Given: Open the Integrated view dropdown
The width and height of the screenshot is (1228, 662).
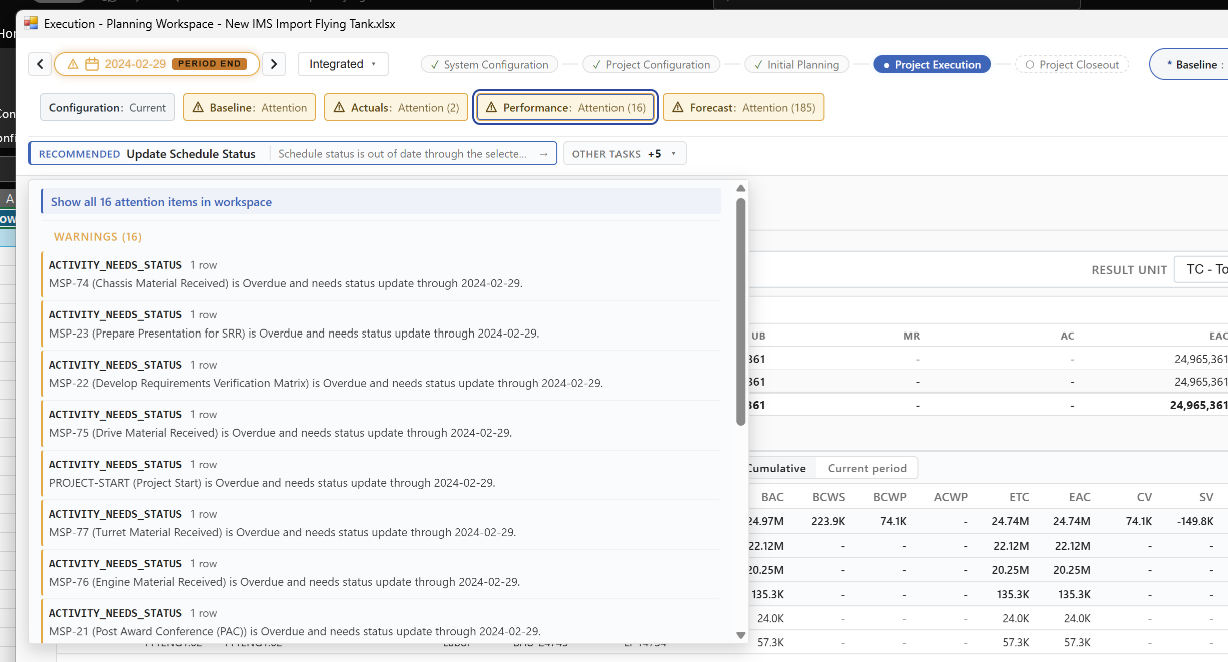Looking at the screenshot, I should [x=343, y=64].
